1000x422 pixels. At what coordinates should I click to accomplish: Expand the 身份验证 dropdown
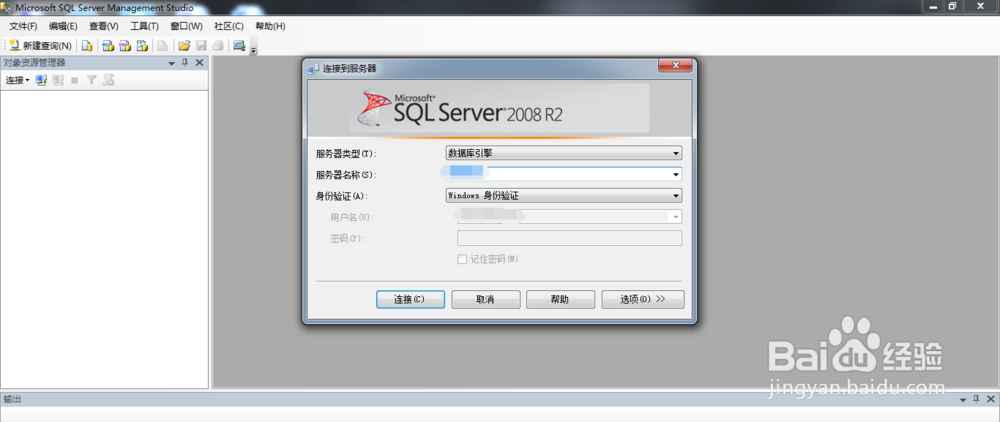click(x=675, y=196)
